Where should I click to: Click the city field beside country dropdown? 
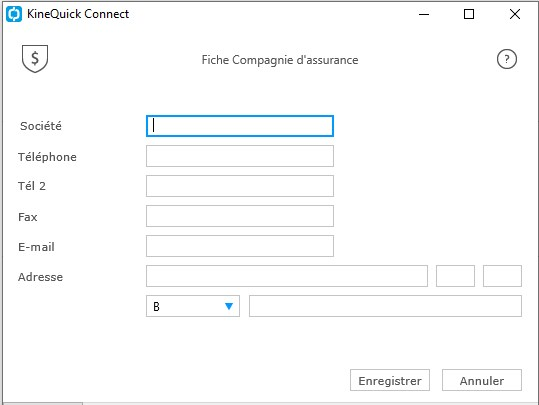point(385,306)
